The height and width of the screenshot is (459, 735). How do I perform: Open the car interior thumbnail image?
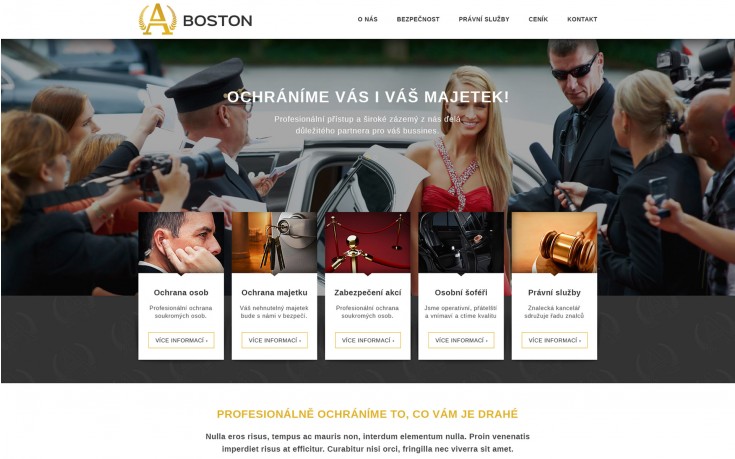click(461, 242)
